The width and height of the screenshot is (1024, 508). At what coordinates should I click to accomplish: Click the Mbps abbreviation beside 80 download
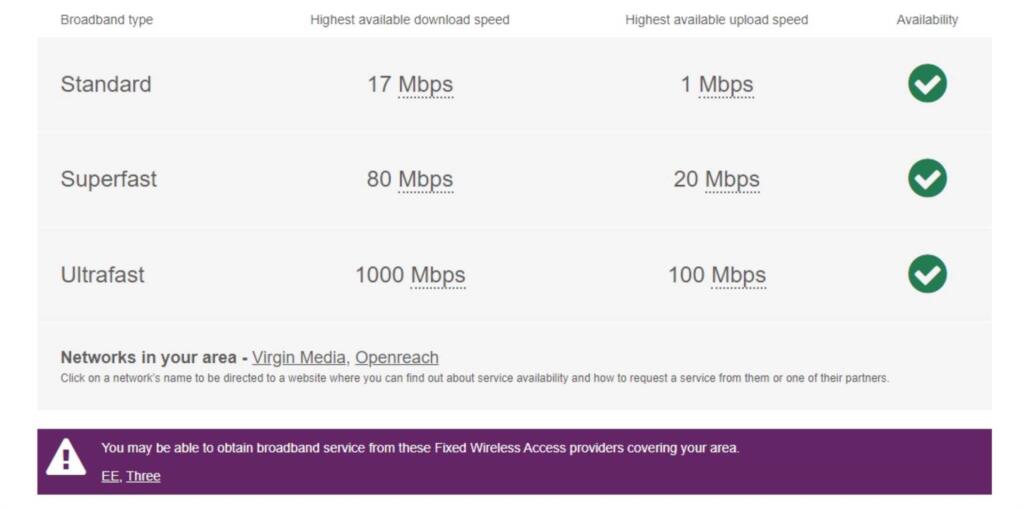pos(426,179)
